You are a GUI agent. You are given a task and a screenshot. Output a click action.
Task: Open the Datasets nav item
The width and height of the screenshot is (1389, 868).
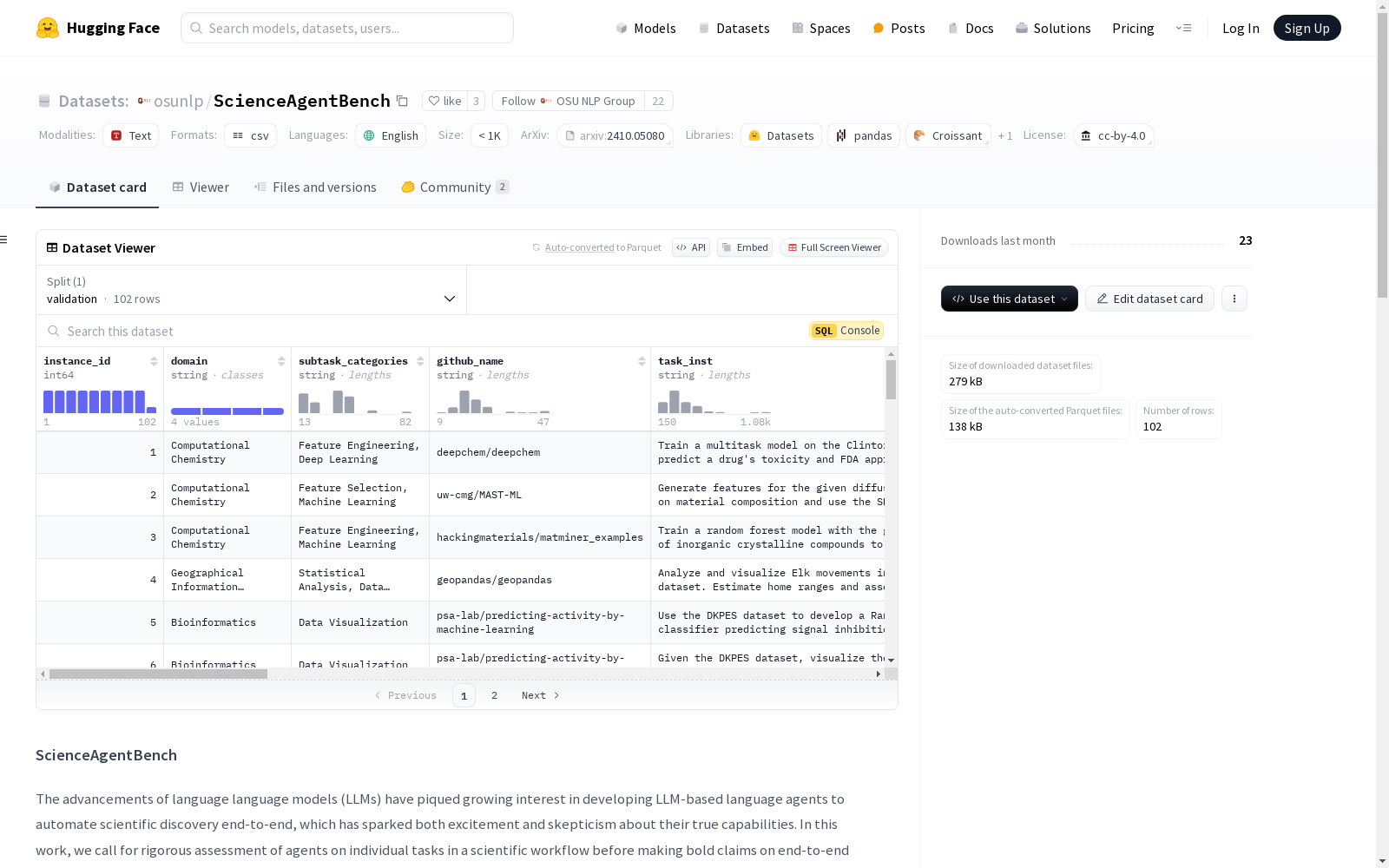pos(734,28)
